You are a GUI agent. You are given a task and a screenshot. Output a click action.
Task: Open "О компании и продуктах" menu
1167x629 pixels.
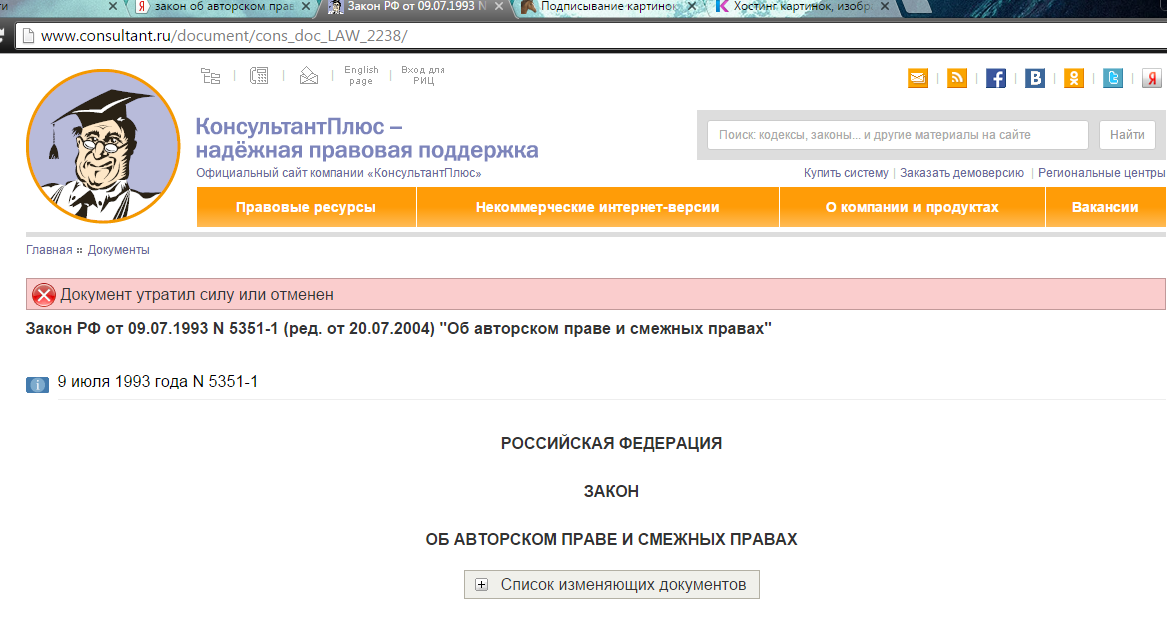pyautogui.click(x=912, y=207)
